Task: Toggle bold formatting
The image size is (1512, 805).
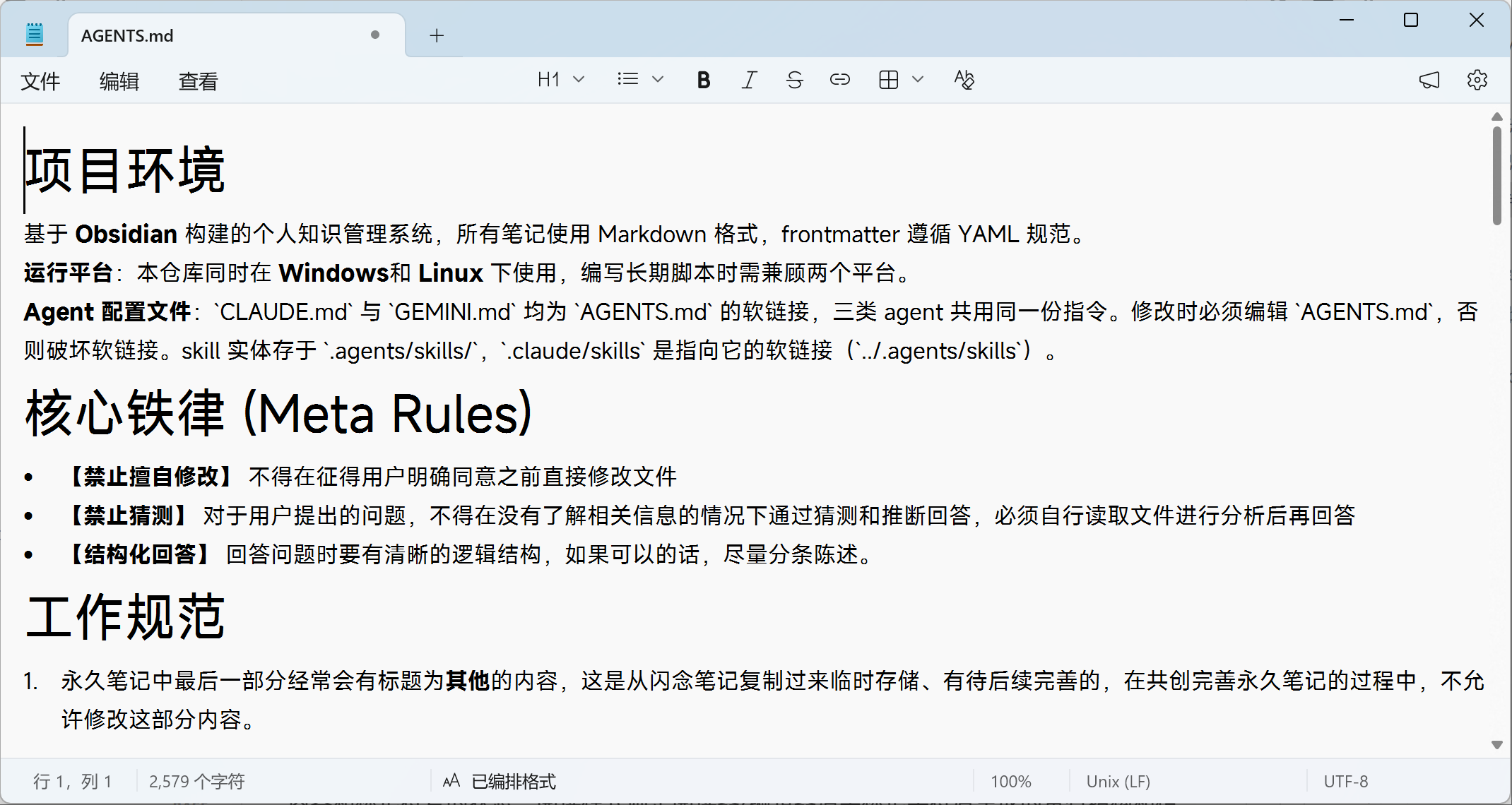Action: tap(703, 80)
